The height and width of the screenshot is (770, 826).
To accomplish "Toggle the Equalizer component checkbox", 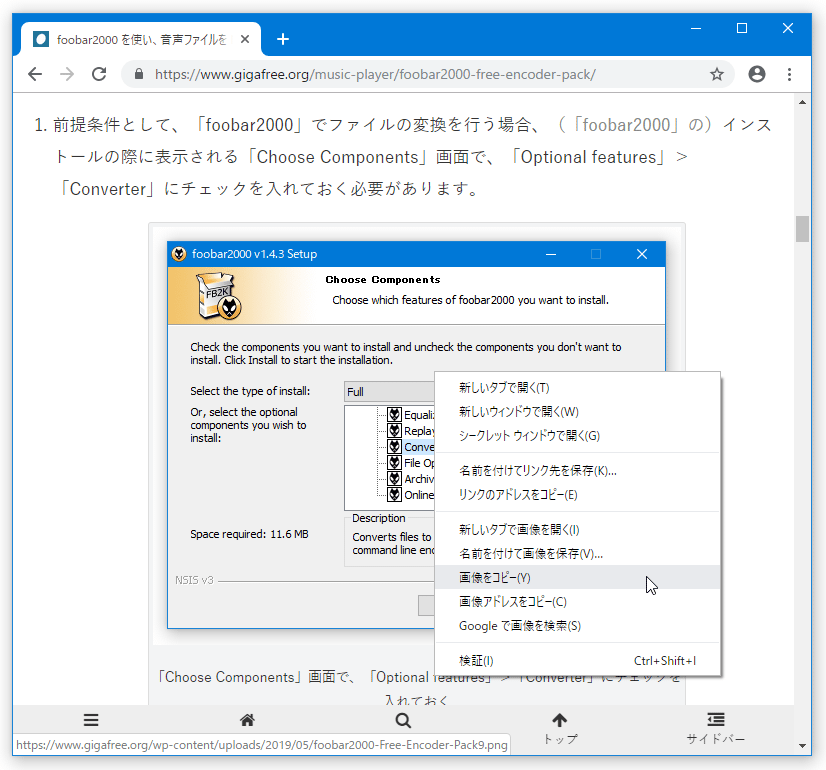I will (x=395, y=414).
